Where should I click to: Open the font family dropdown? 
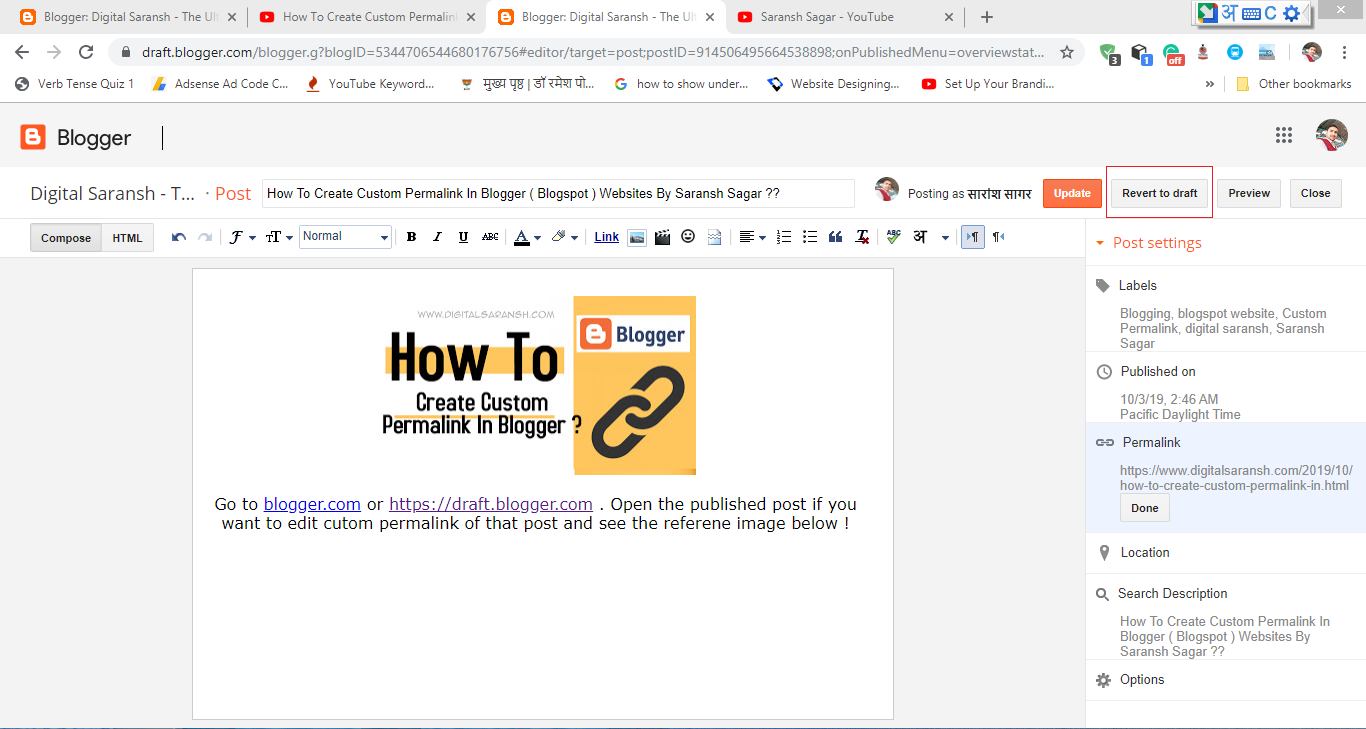click(x=242, y=237)
